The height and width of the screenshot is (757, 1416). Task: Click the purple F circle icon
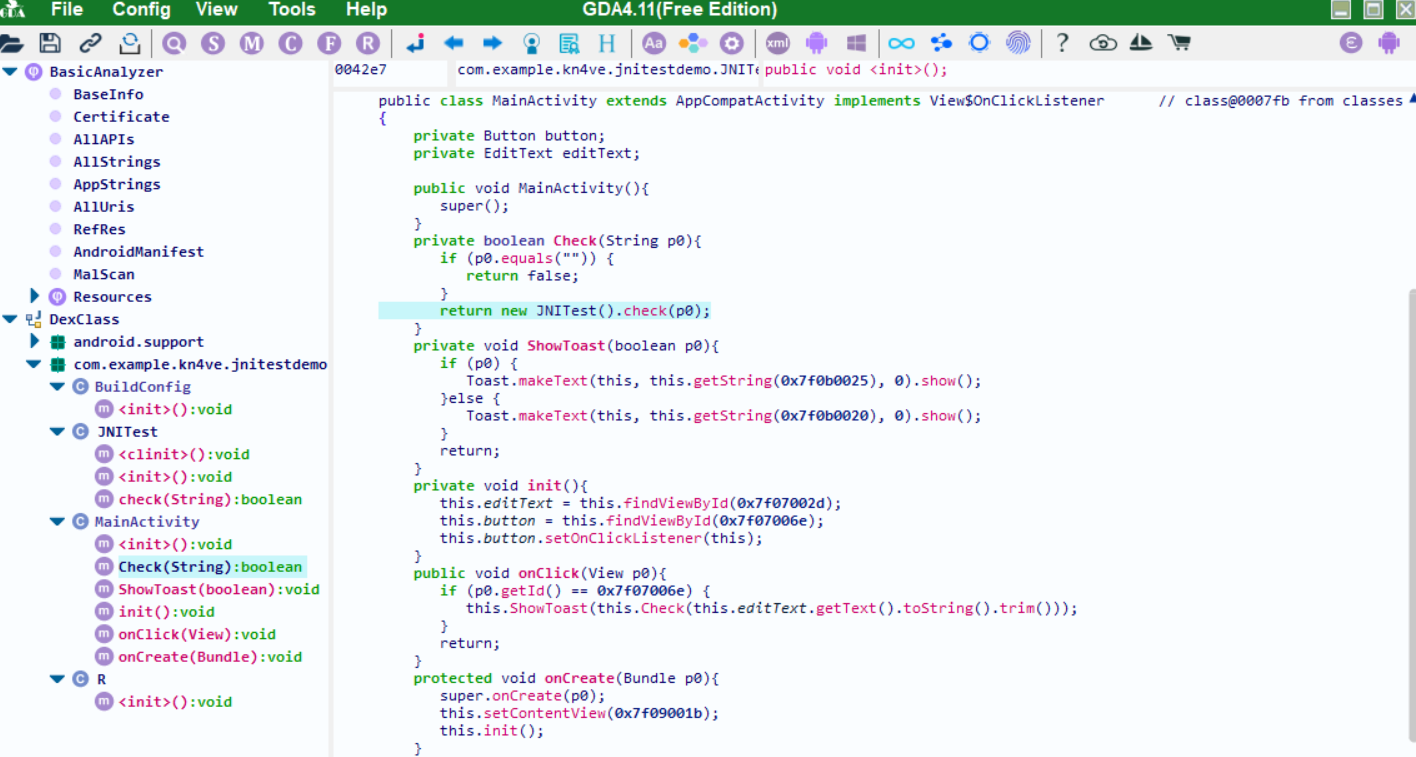[329, 43]
